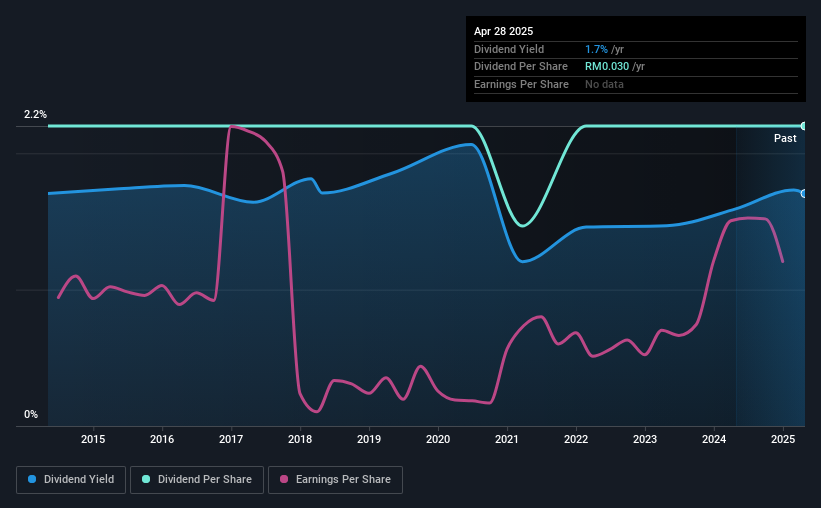Screen dimensions: 821x508
Task: Click the 2023 x-axis label
Action: (x=645, y=439)
